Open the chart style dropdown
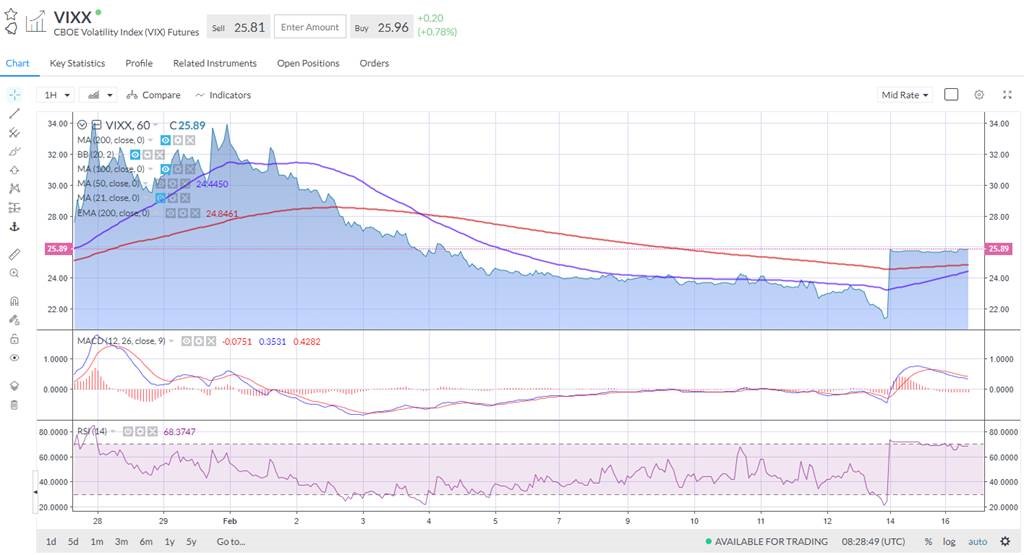 [x=99, y=95]
